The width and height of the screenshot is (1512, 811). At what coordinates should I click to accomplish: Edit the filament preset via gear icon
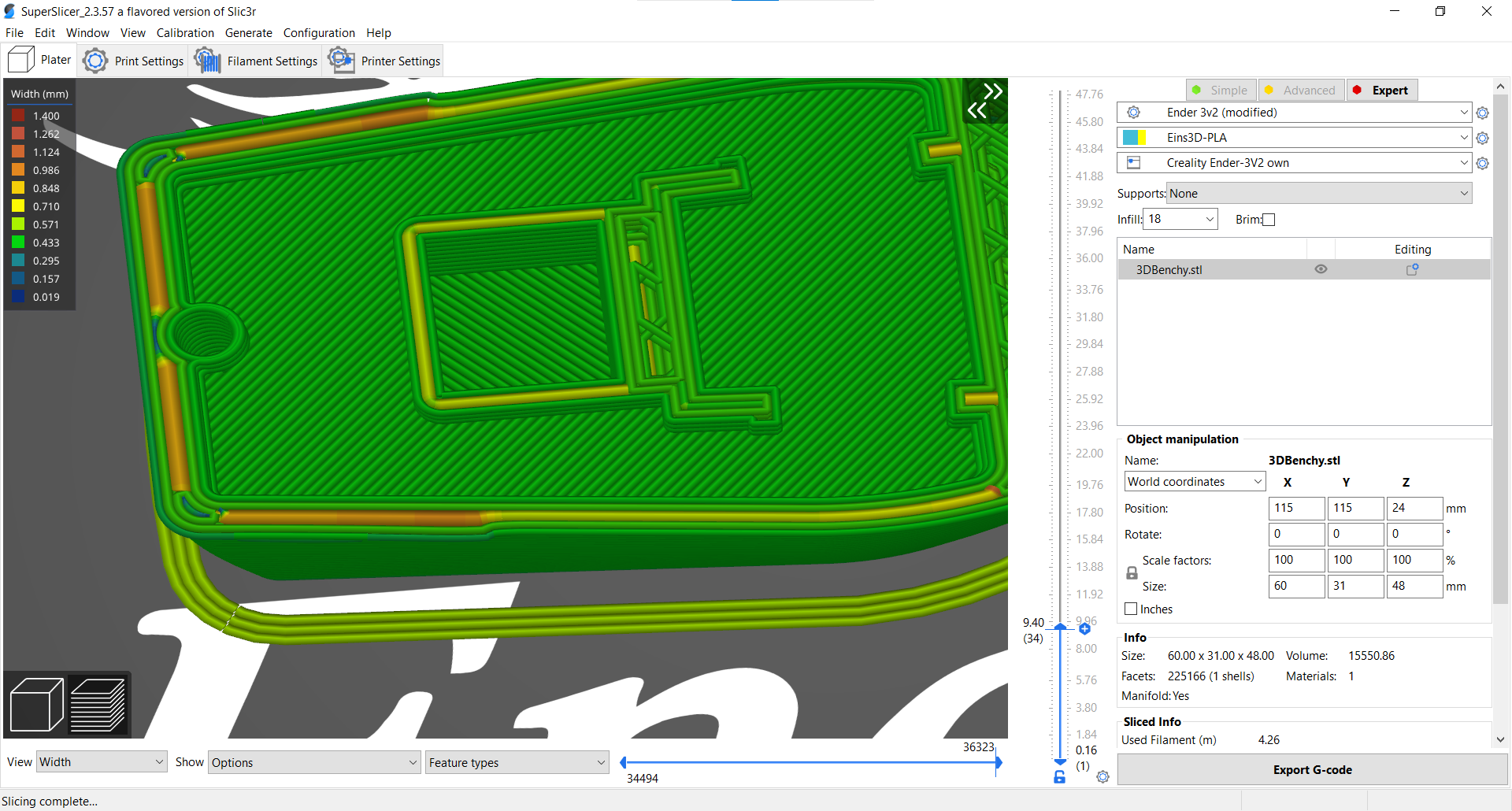[1482, 138]
